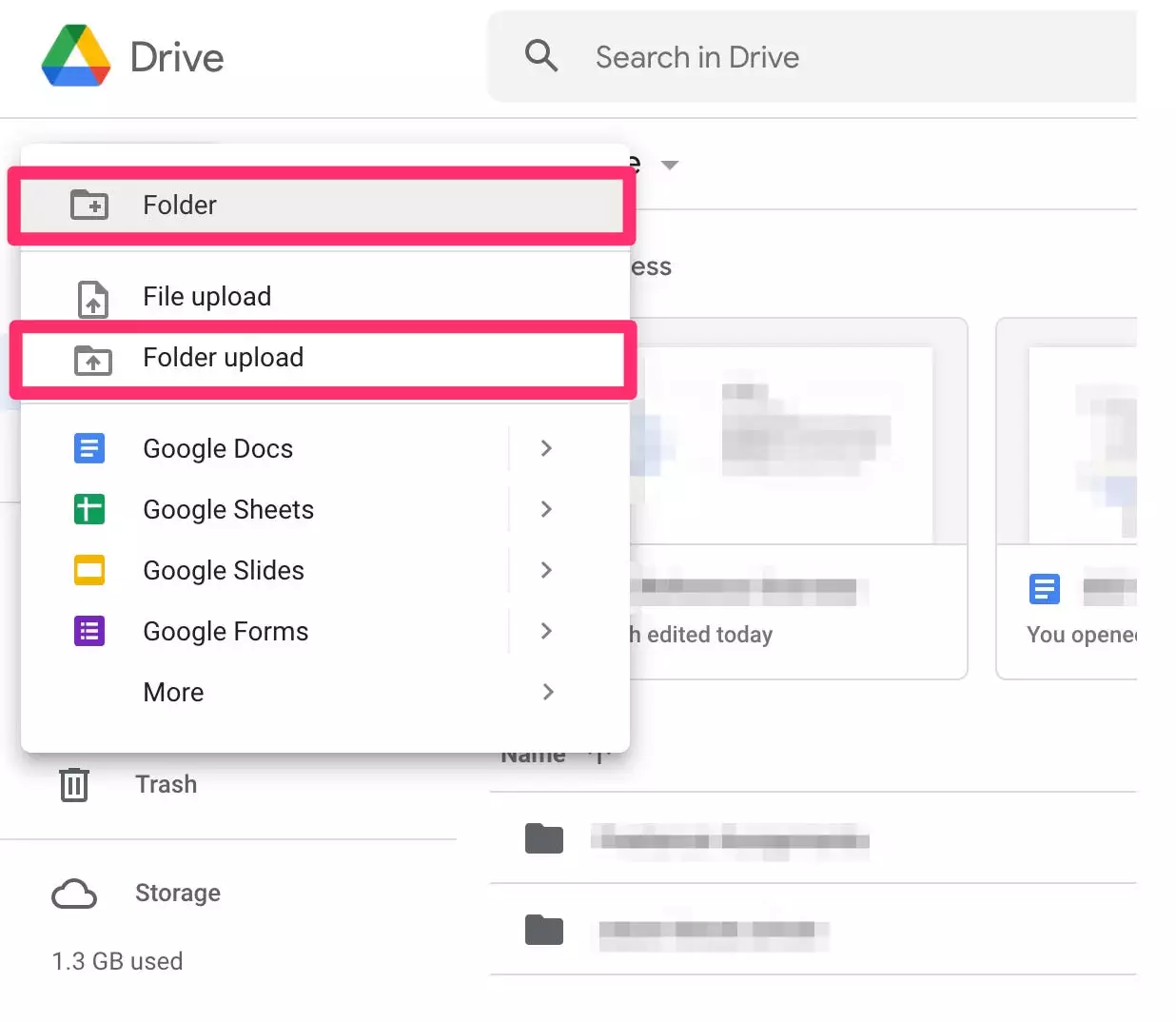Click the yellow Google Slides icon
The image size is (1176, 1022).
(89, 570)
